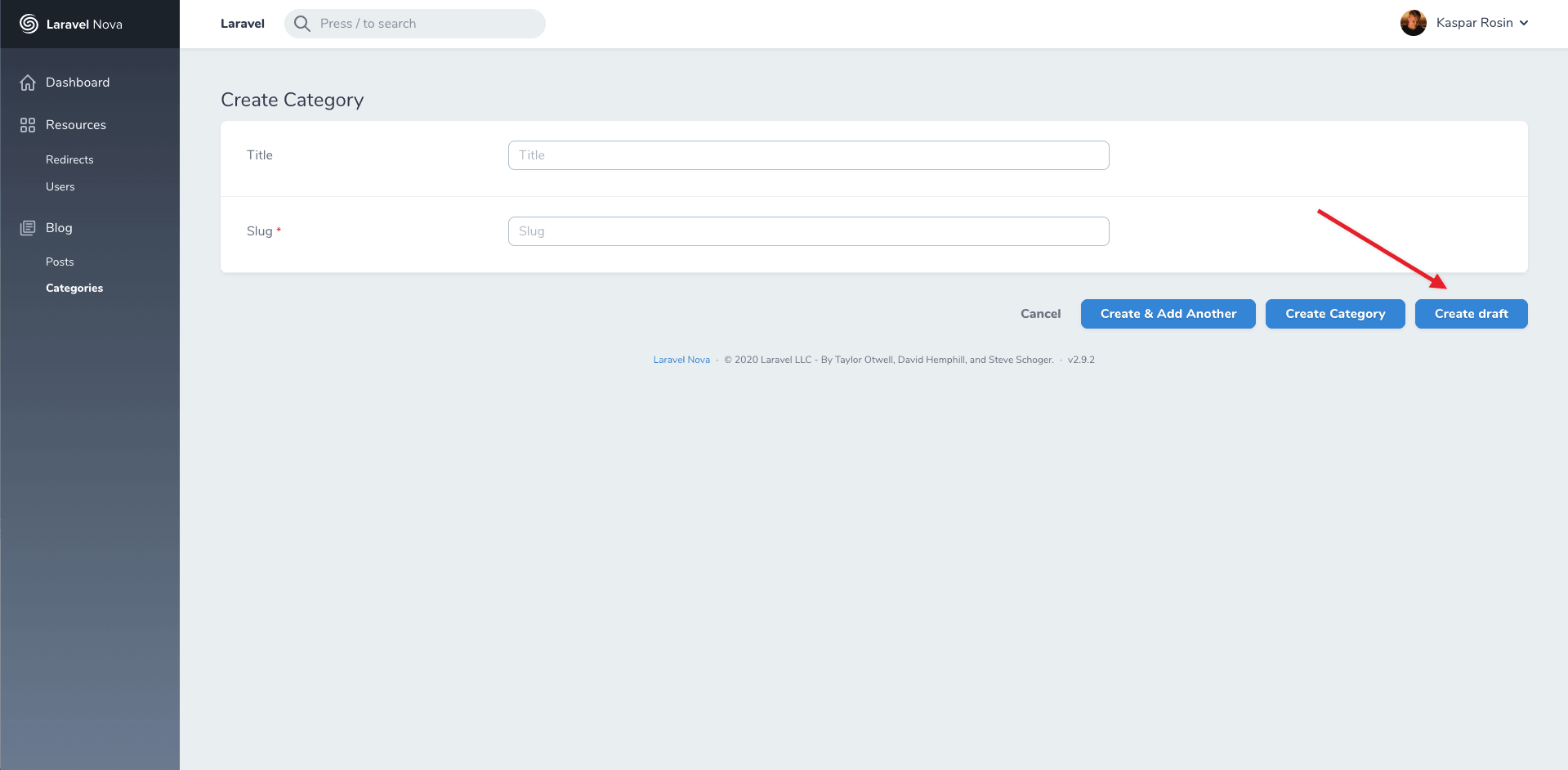1568x770 pixels.
Task: Click the Create draft button
Action: point(1472,314)
